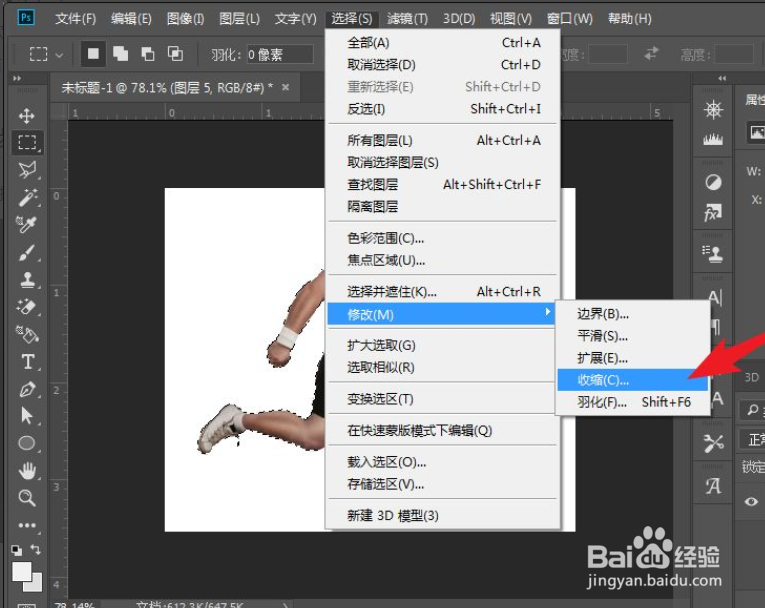765x608 pixels.
Task: Click Subtract from Selection mode button
Action: 147,53
